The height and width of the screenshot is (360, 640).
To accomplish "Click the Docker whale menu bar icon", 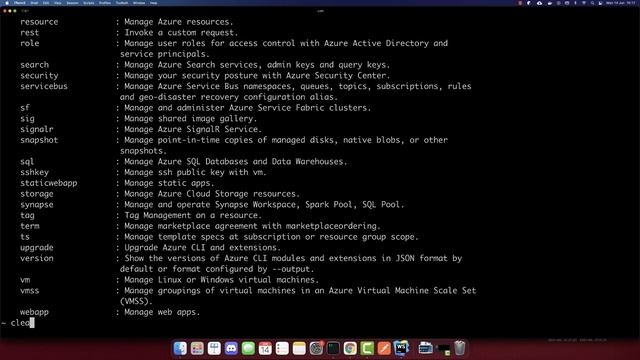I will click(550, 3).
